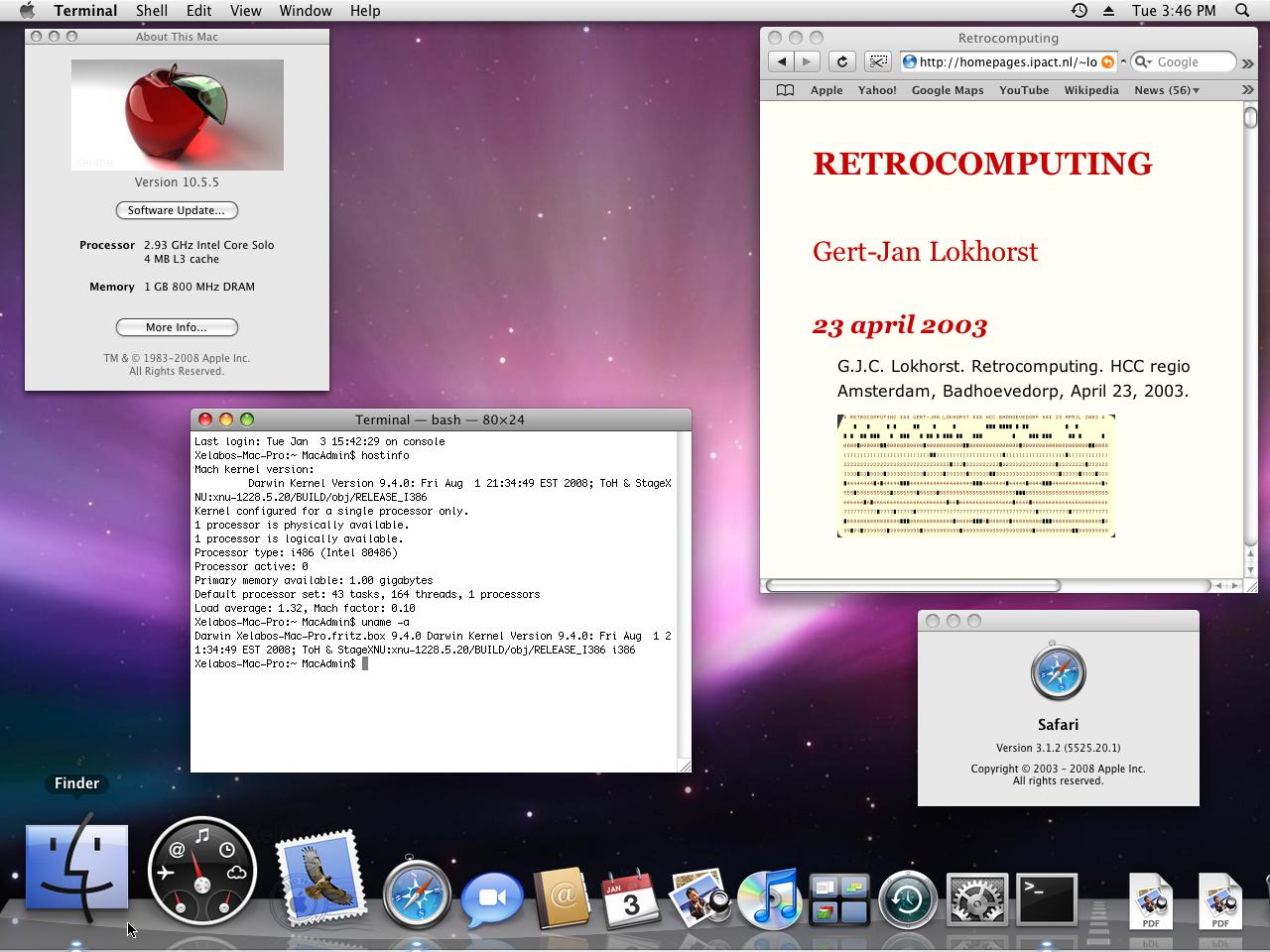Click the 23 april 2003 heading
This screenshot has width=1270, height=952.
point(900,325)
